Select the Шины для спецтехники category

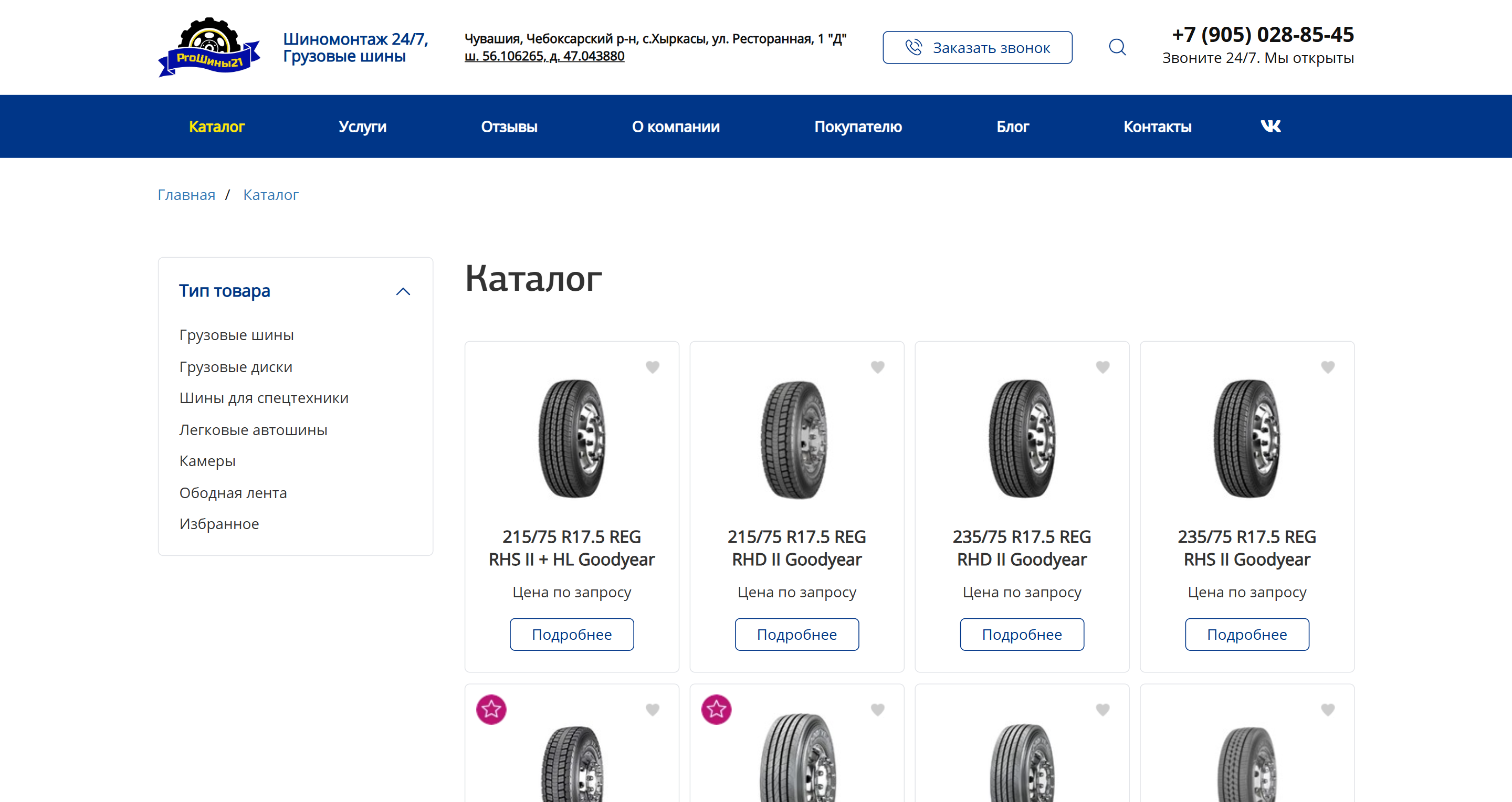(264, 398)
